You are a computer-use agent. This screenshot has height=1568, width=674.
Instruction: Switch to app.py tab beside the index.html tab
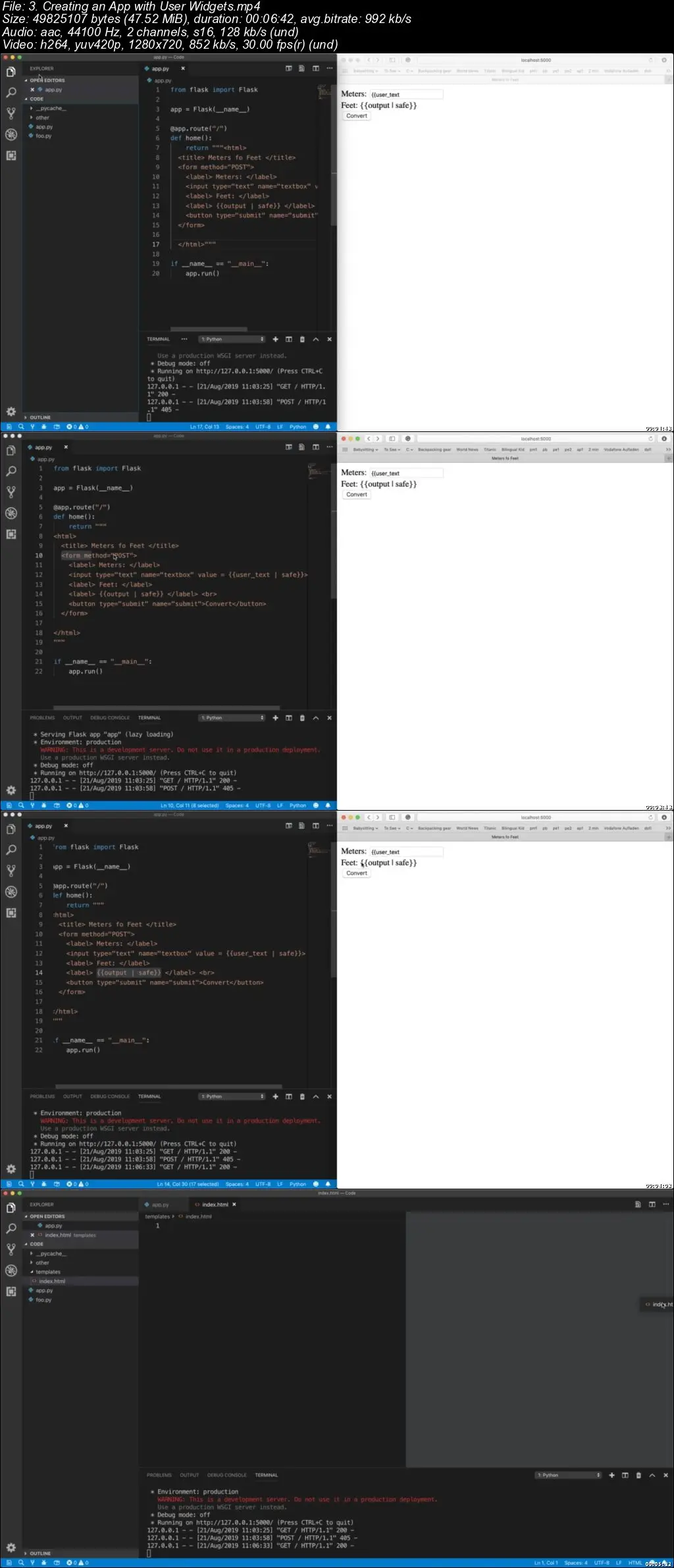[x=160, y=1204]
